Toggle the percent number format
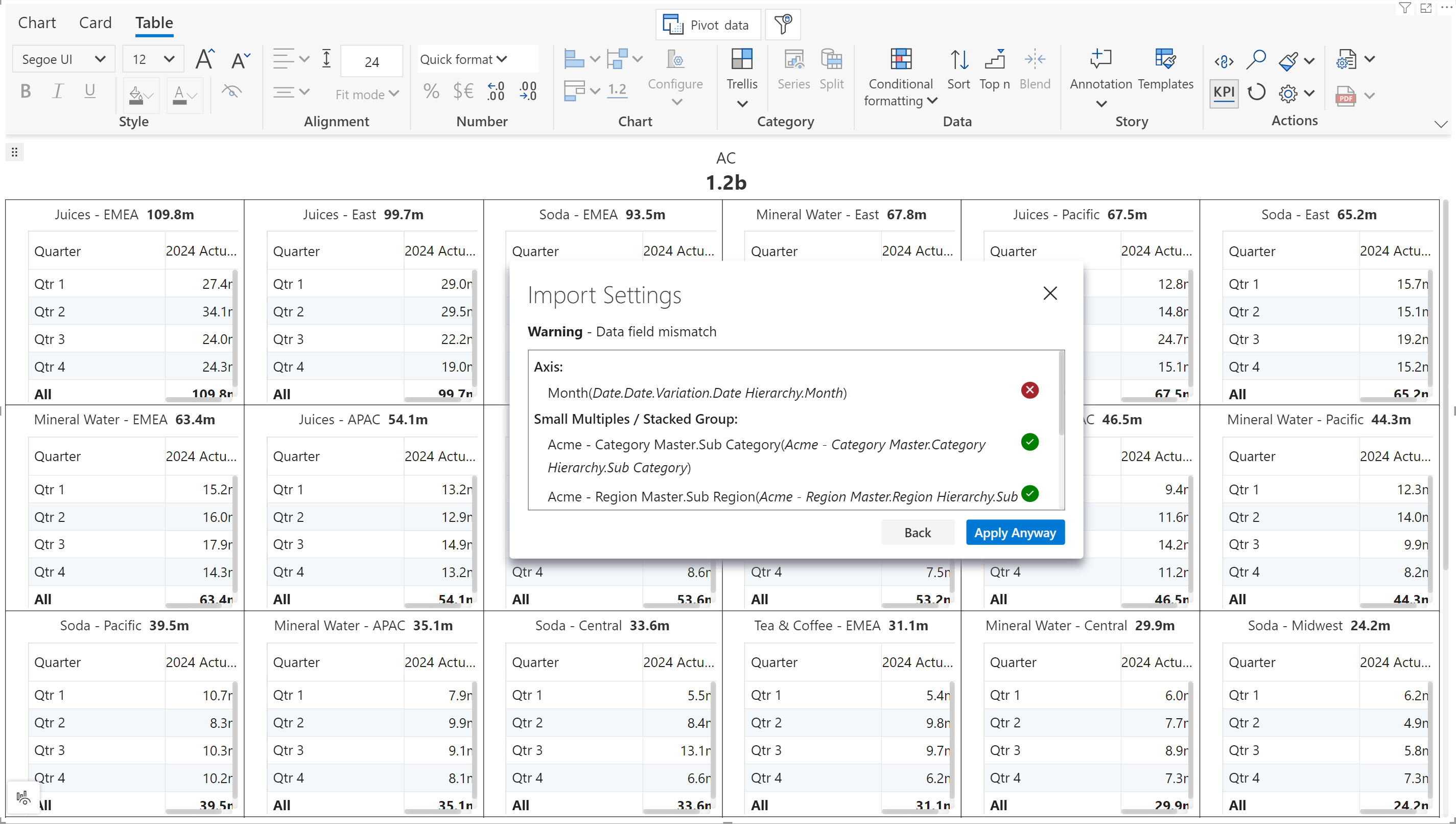This screenshot has height=824, width=1456. tap(431, 91)
